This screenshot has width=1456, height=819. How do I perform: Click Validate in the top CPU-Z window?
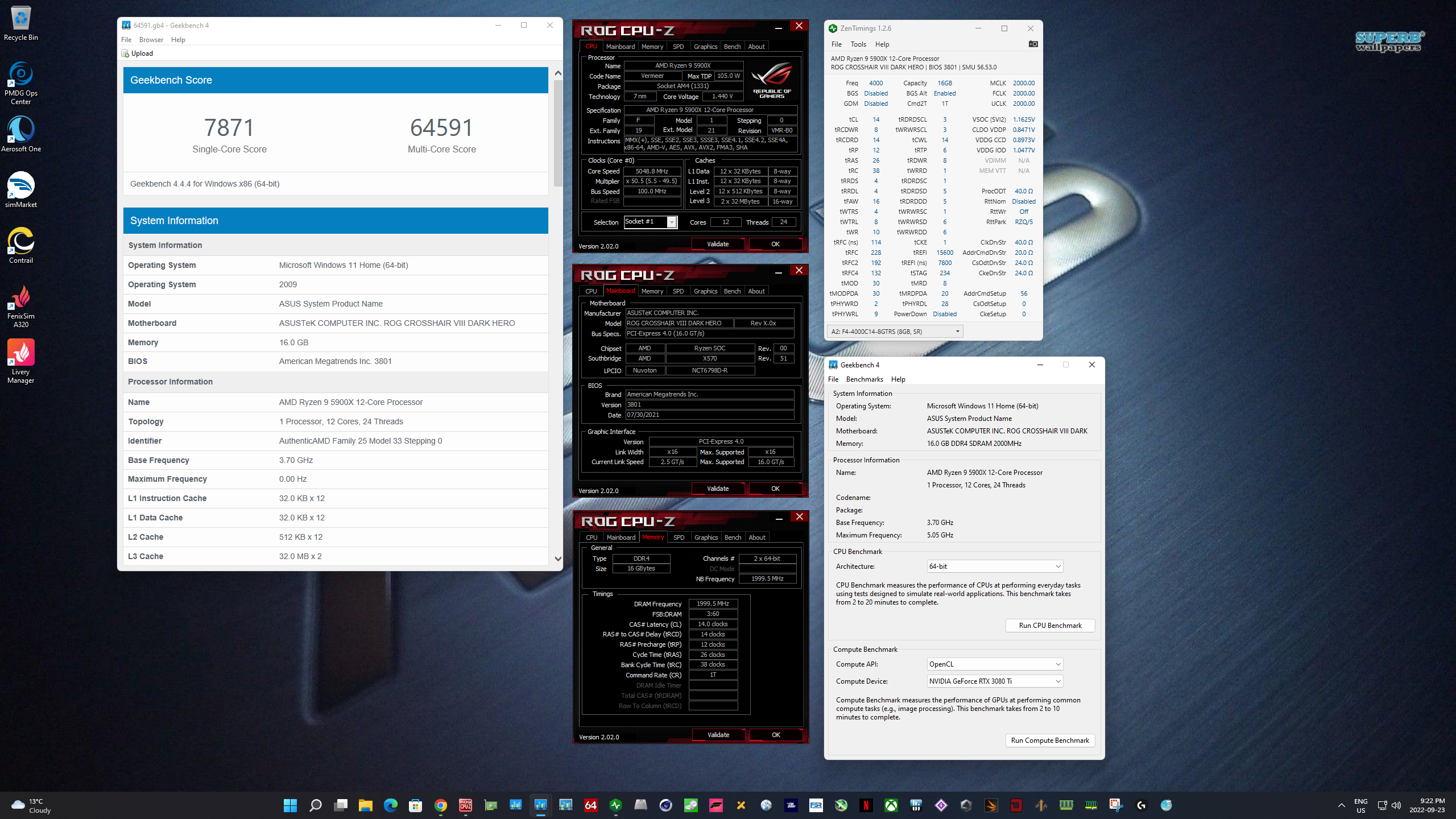click(x=718, y=244)
